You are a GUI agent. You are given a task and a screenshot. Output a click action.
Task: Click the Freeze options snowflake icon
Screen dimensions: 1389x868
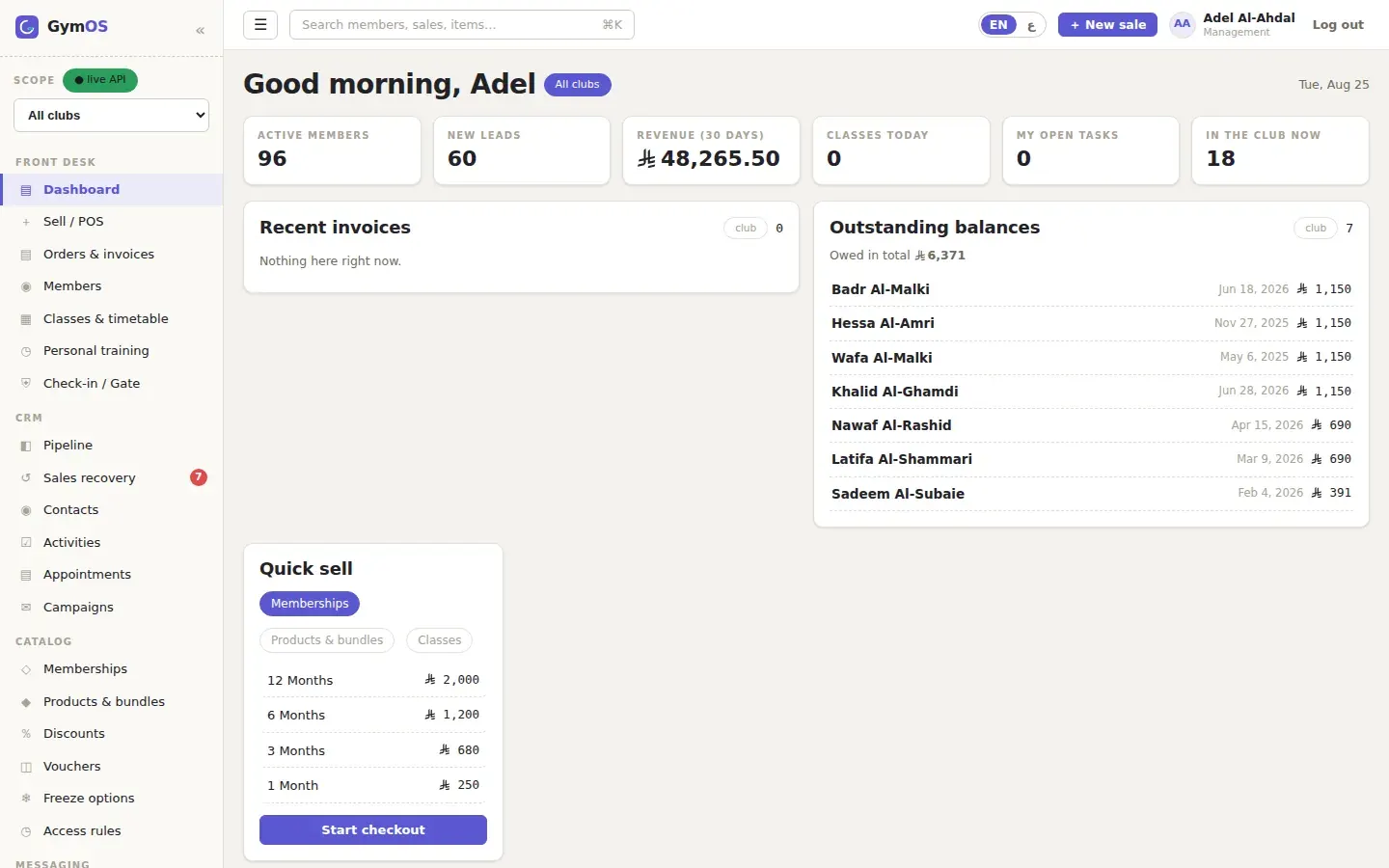[x=26, y=799]
